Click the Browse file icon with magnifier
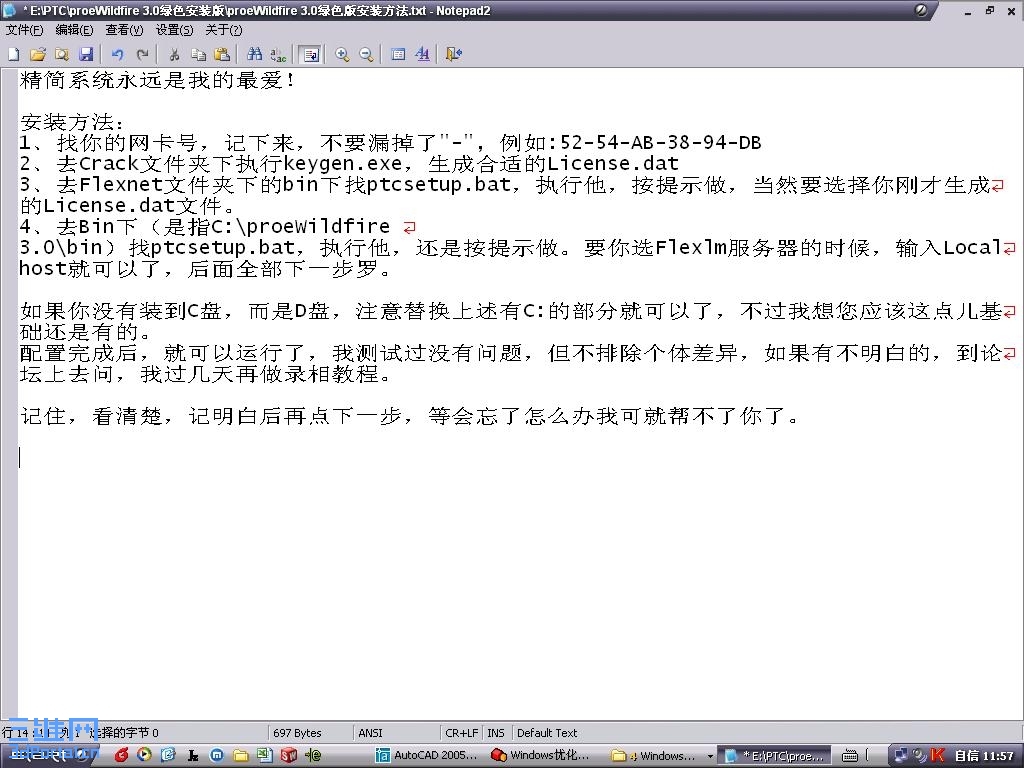The height and width of the screenshot is (768, 1024). click(x=62, y=54)
